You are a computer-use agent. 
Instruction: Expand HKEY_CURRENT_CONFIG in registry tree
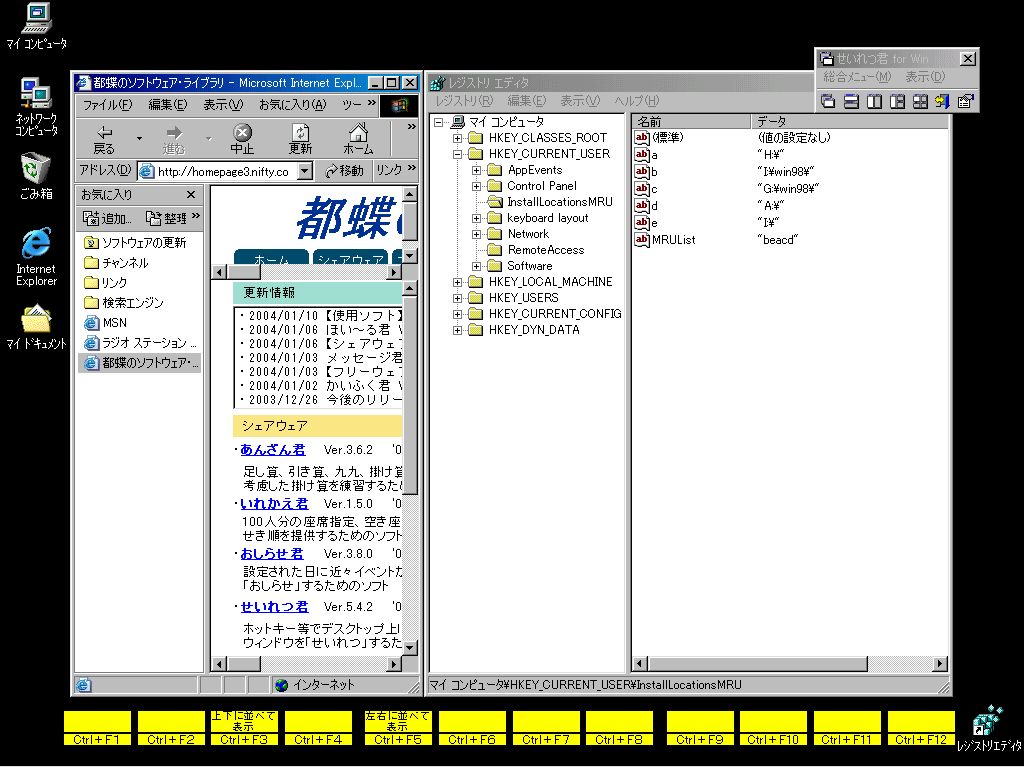click(458, 314)
